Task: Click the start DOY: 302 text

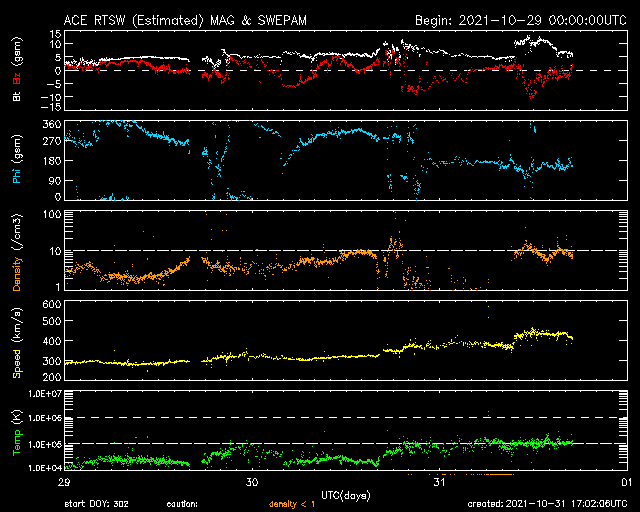Action: point(96,504)
